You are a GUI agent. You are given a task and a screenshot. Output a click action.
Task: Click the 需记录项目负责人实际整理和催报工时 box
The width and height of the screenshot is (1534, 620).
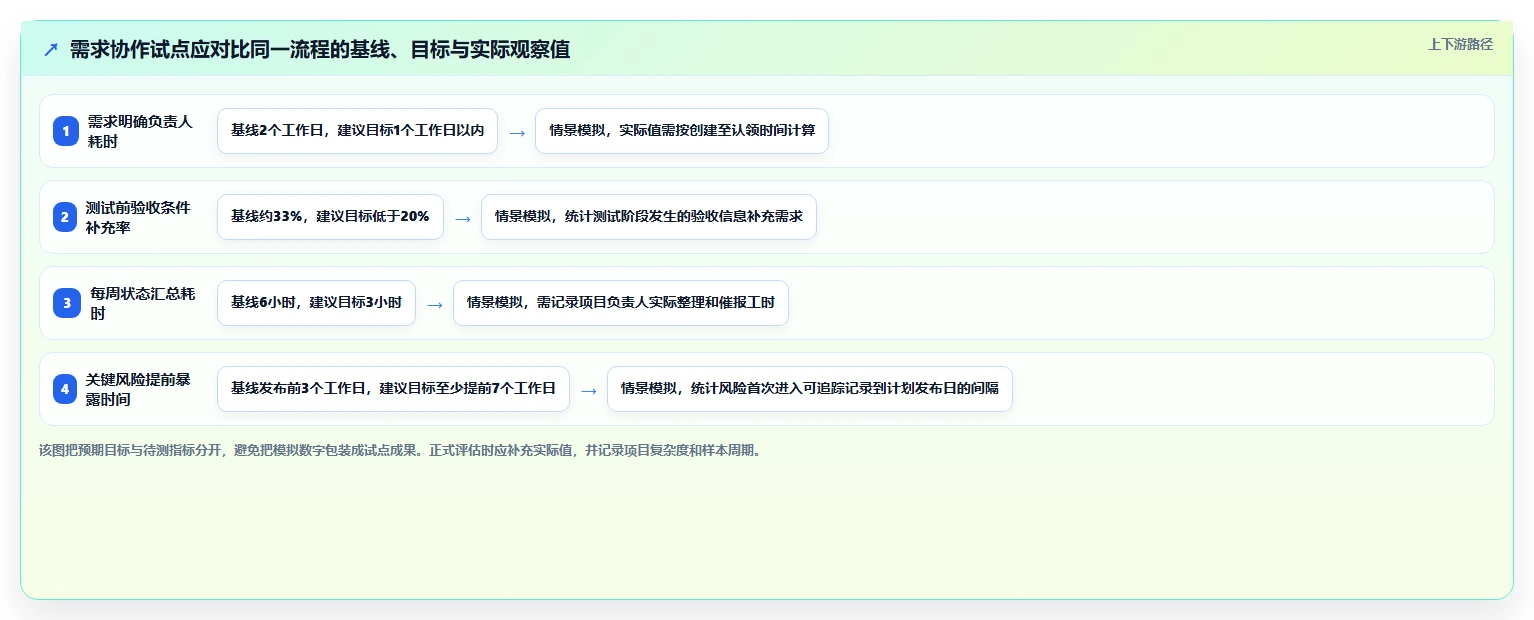tap(621, 303)
